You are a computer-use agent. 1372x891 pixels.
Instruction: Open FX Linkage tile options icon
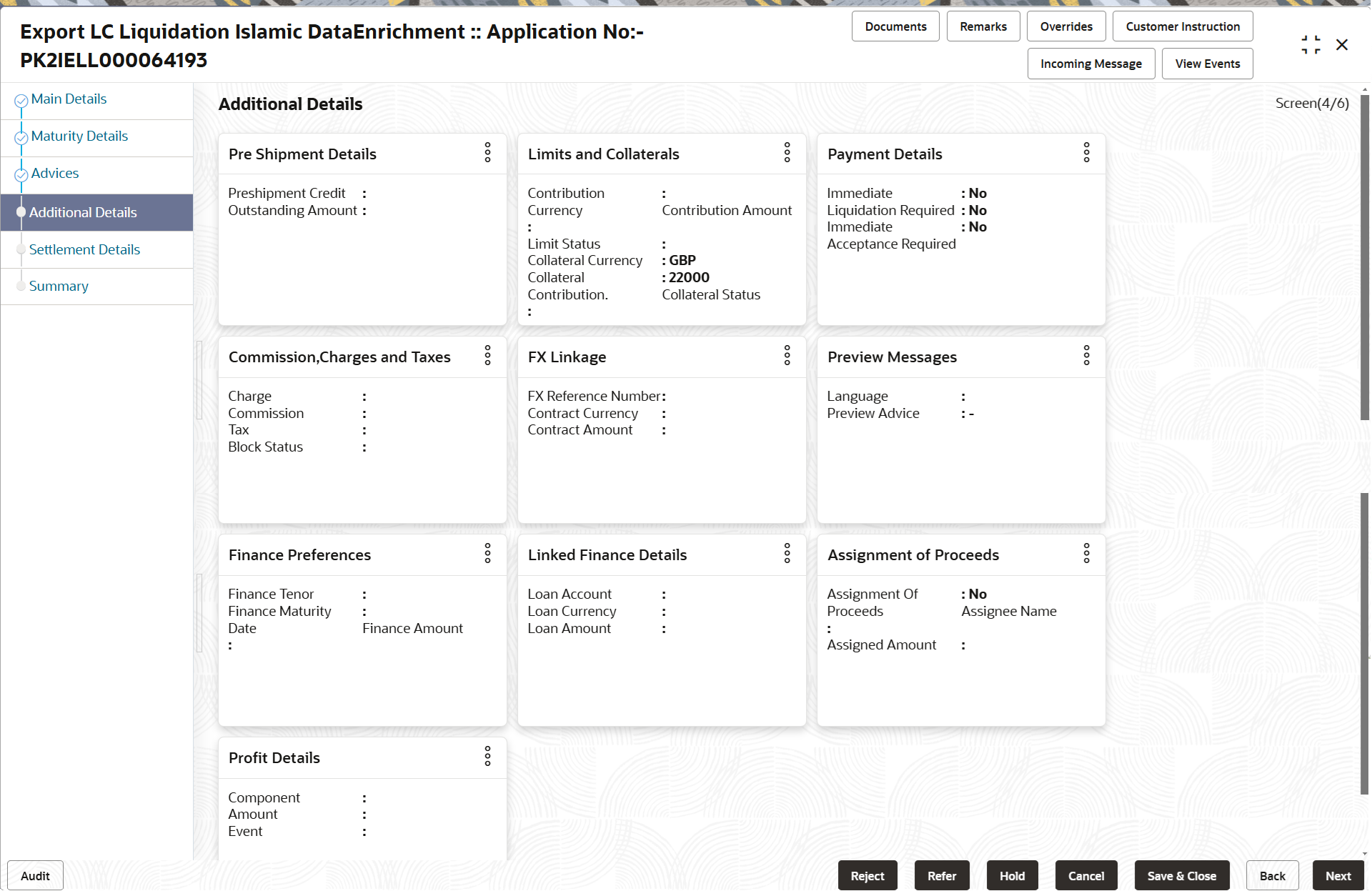(x=787, y=355)
